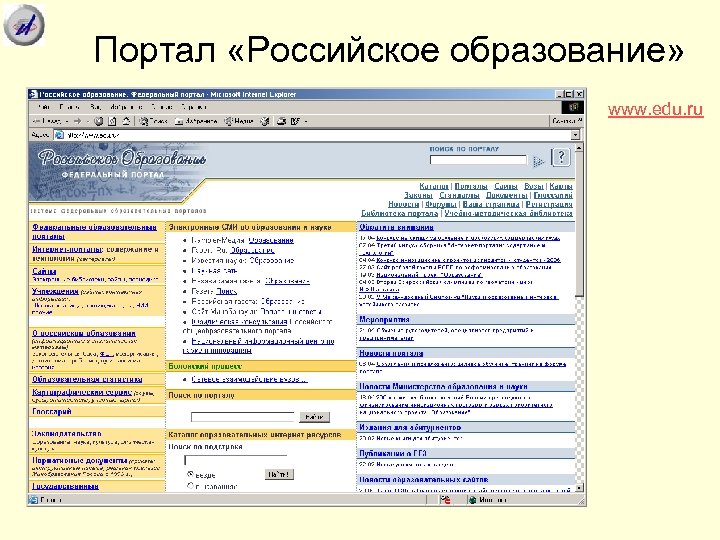Focus the header 'Поиск по порталу' search field
720x540 pixels.
(x=478, y=160)
